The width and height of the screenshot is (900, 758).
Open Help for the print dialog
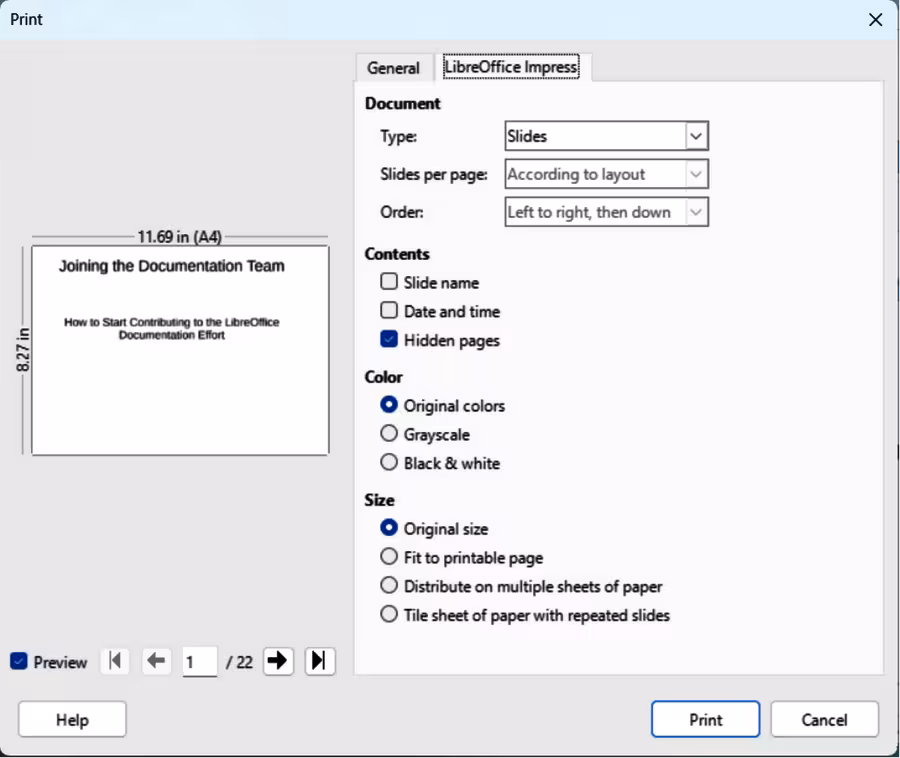point(72,720)
